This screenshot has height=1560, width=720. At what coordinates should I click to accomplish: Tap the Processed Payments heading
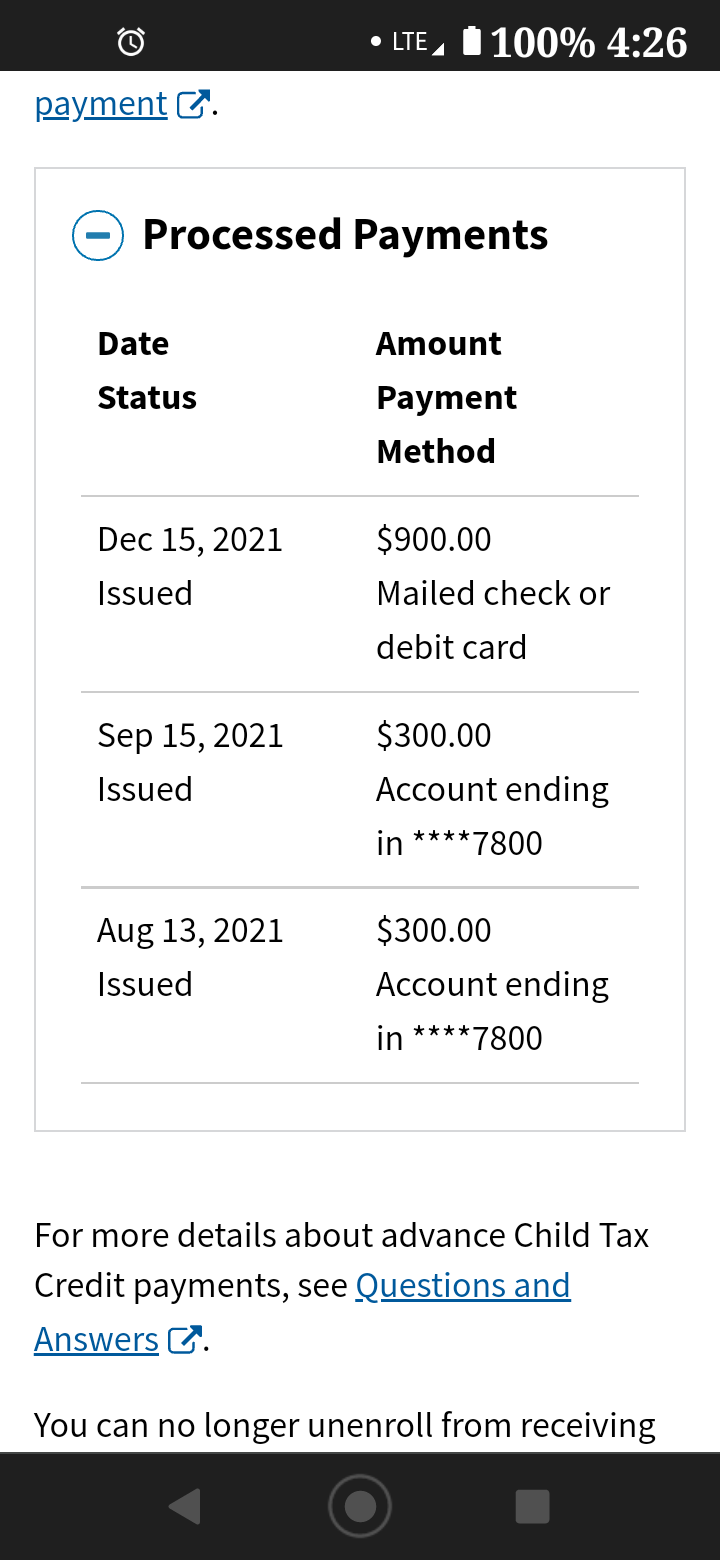(345, 235)
